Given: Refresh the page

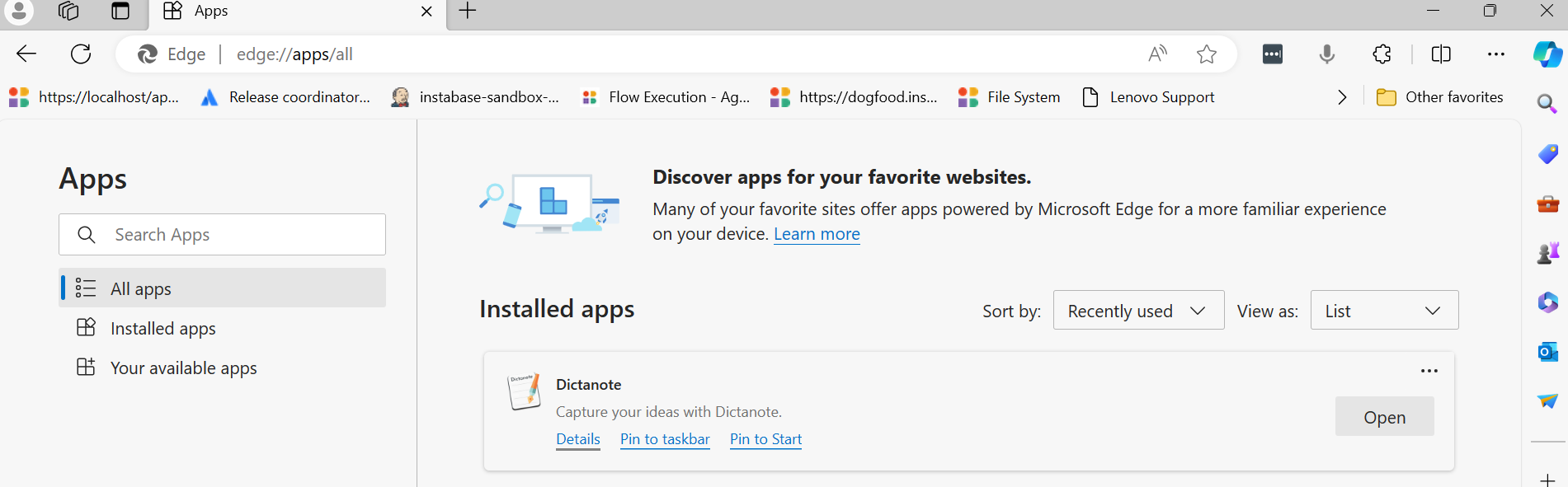Looking at the screenshot, I should (x=81, y=54).
